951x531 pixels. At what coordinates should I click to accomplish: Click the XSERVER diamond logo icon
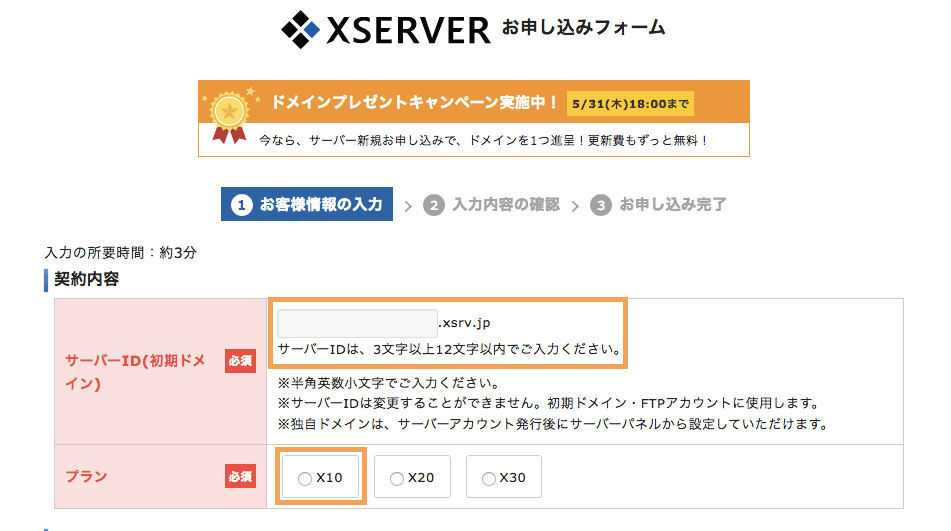coord(300,29)
